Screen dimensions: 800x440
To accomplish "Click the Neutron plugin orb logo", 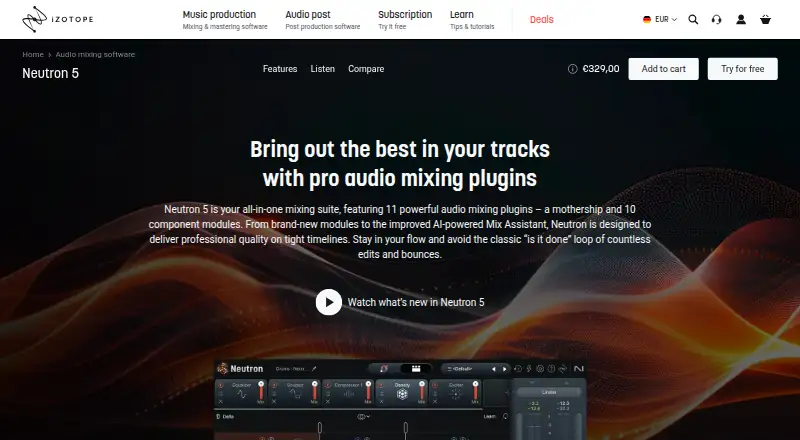I will (x=222, y=369).
